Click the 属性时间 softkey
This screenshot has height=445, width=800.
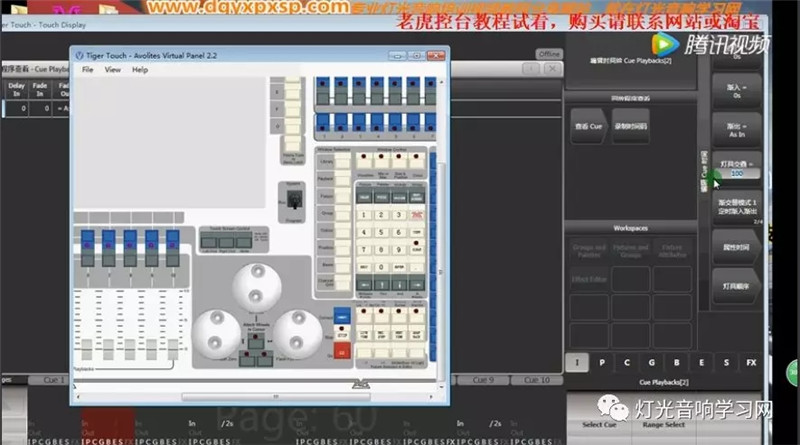(x=736, y=247)
